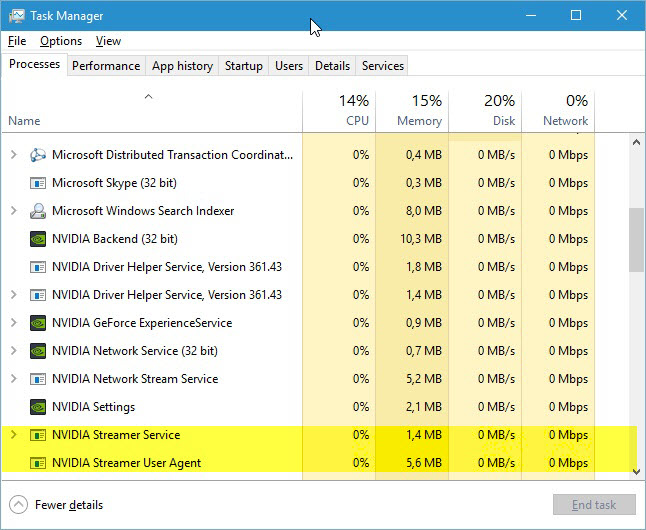The height and width of the screenshot is (530, 646).
Task: Click the Task Manager title bar icon
Action: [16, 16]
